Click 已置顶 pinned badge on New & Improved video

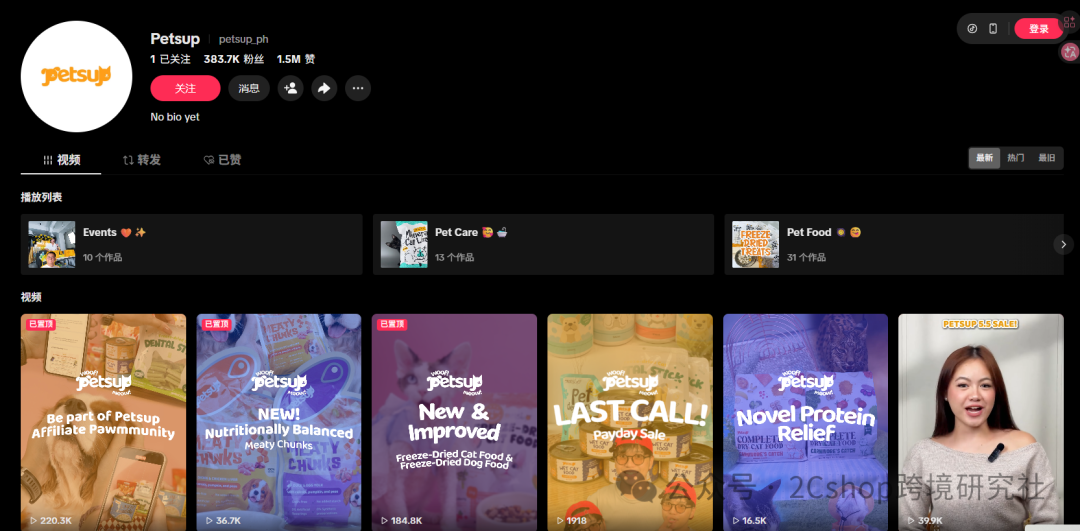pos(392,324)
